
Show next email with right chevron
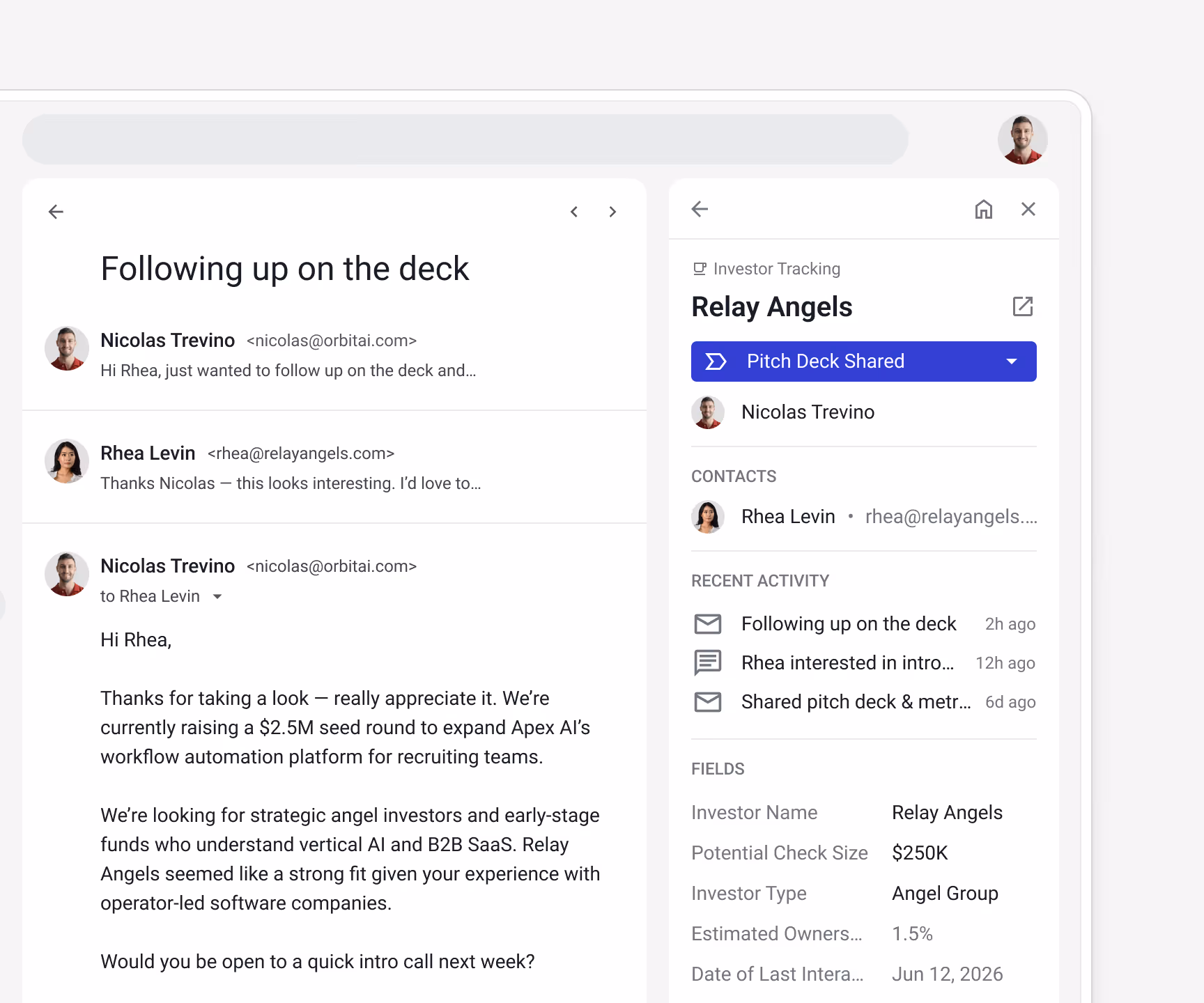click(612, 212)
